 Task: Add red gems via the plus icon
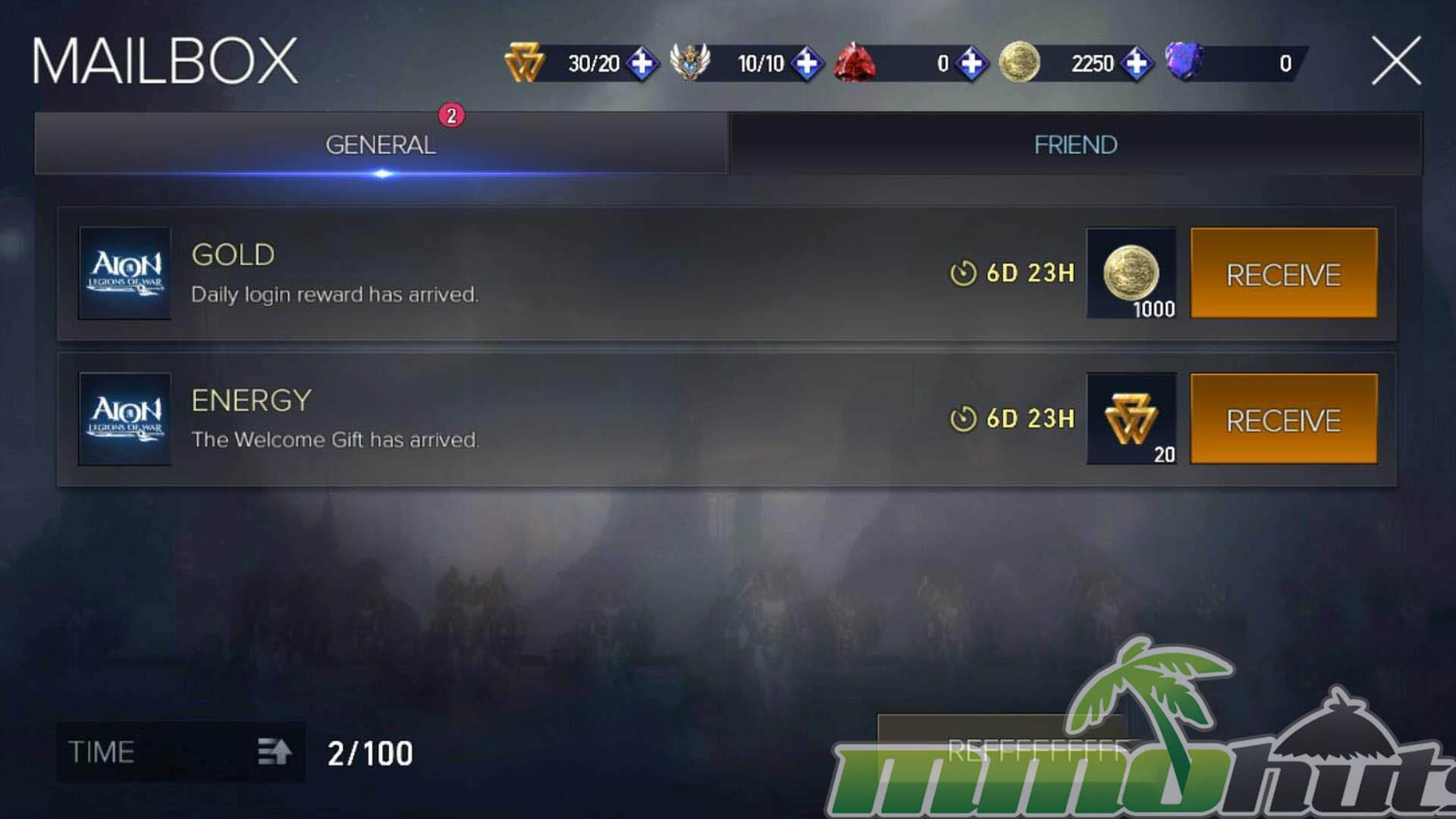[971, 63]
